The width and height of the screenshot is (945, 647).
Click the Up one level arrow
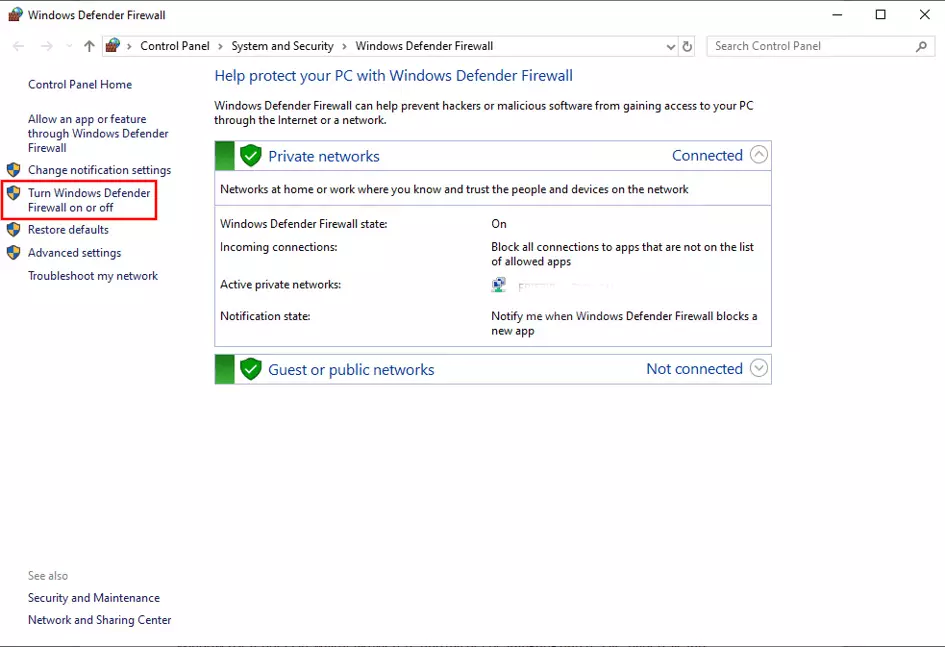pyautogui.click(x=89, y=46)
